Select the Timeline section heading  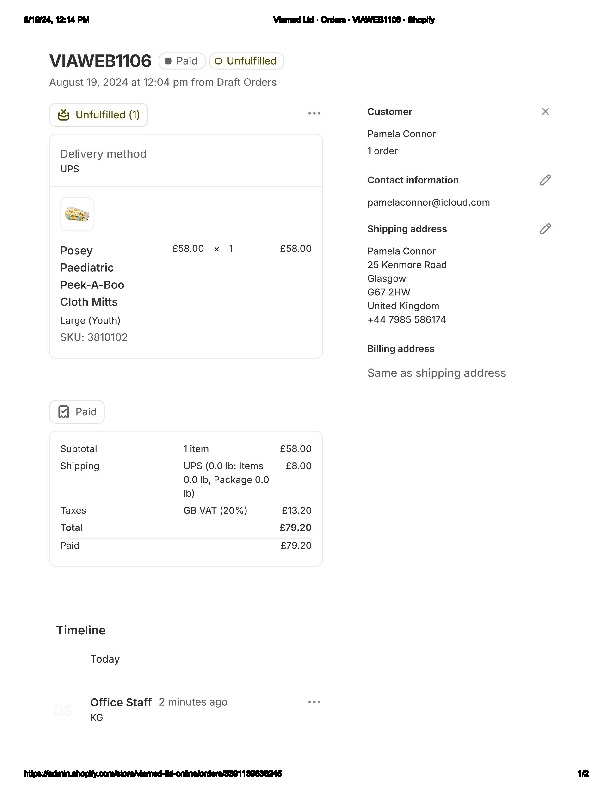coord(80,630)
